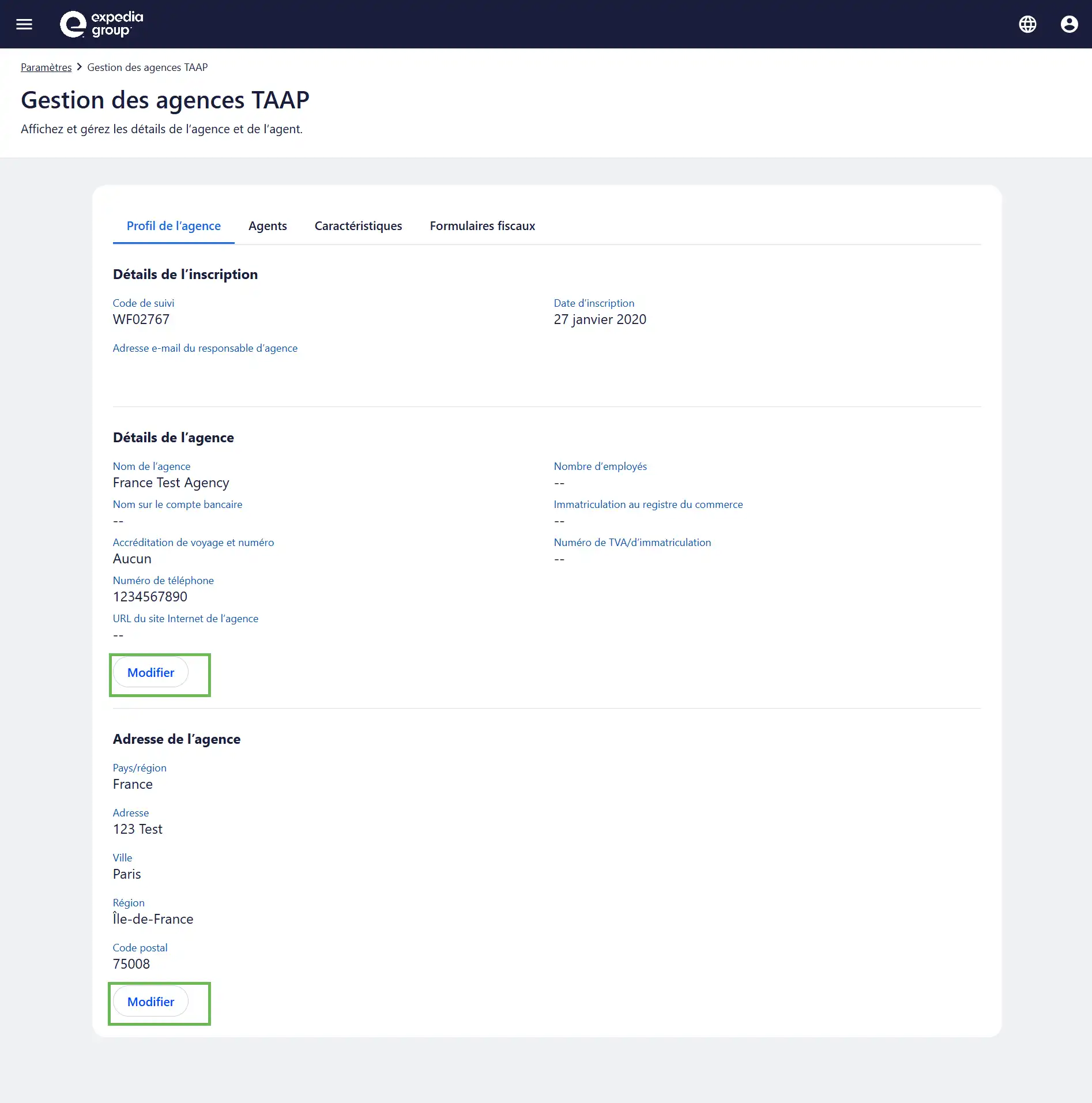Select the phone number 1234567890

[150, 596]
